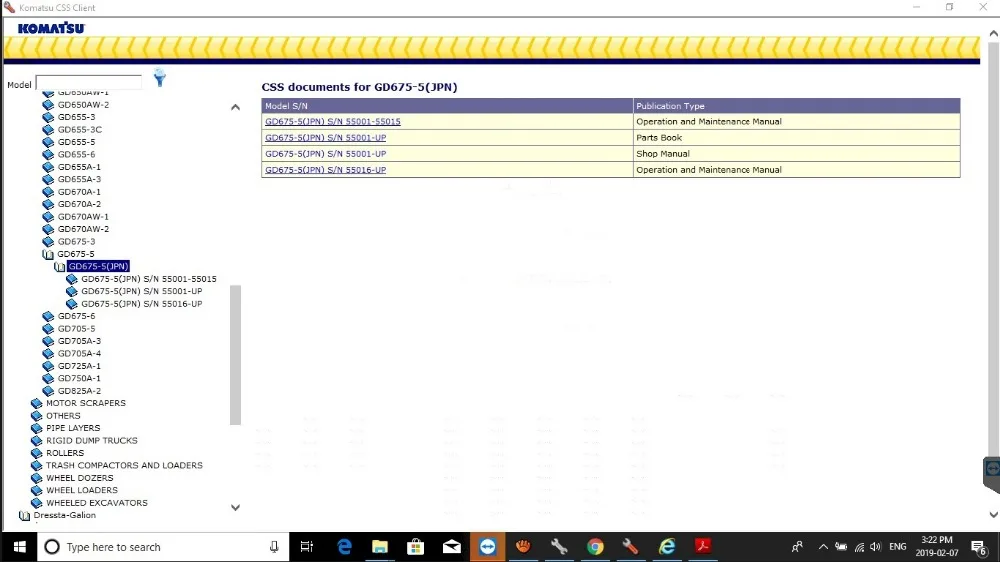Click the book icon beside GD655-3C

point(48,129)
